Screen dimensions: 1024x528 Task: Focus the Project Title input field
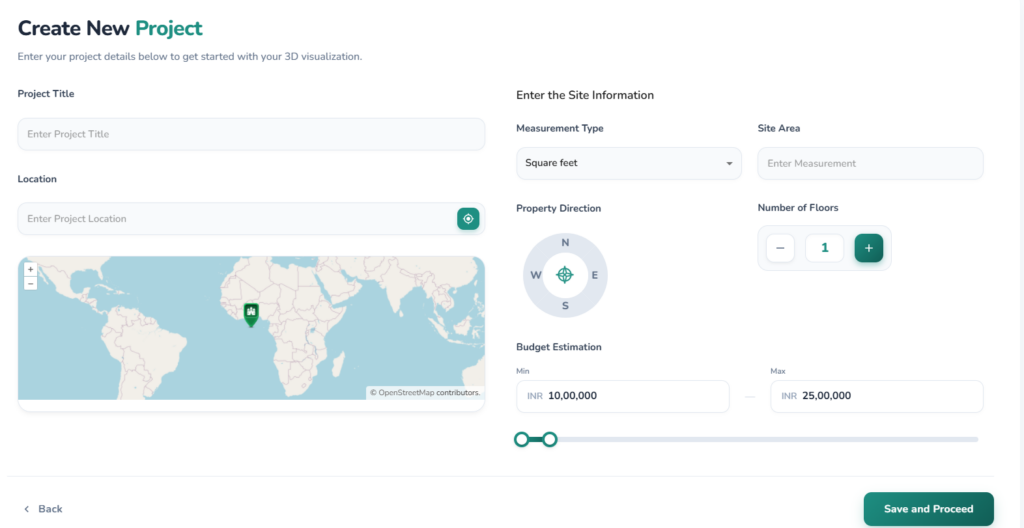[251, 134]
